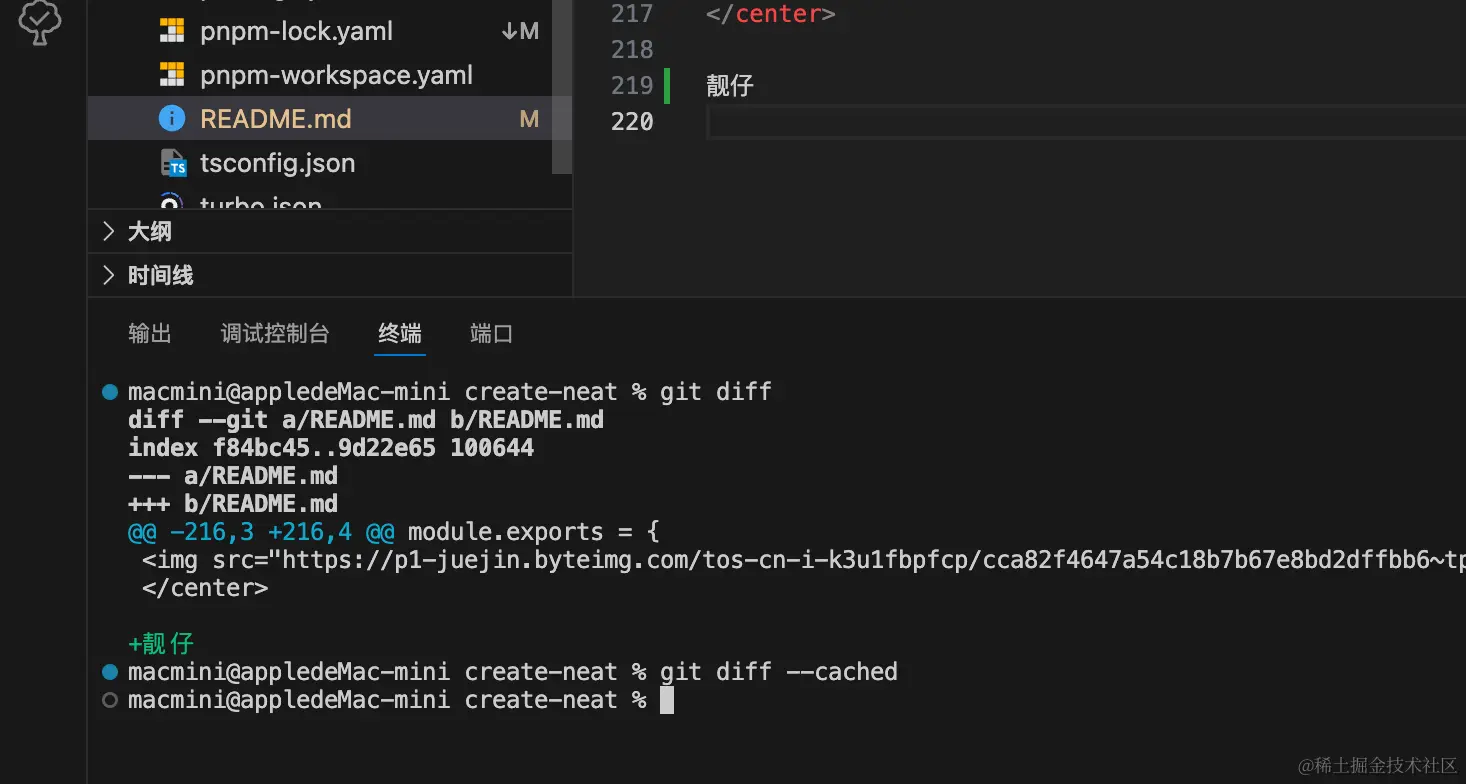
Task: Click 'diff --git a/README.md b/README.md' line
Action: point(366,419)
